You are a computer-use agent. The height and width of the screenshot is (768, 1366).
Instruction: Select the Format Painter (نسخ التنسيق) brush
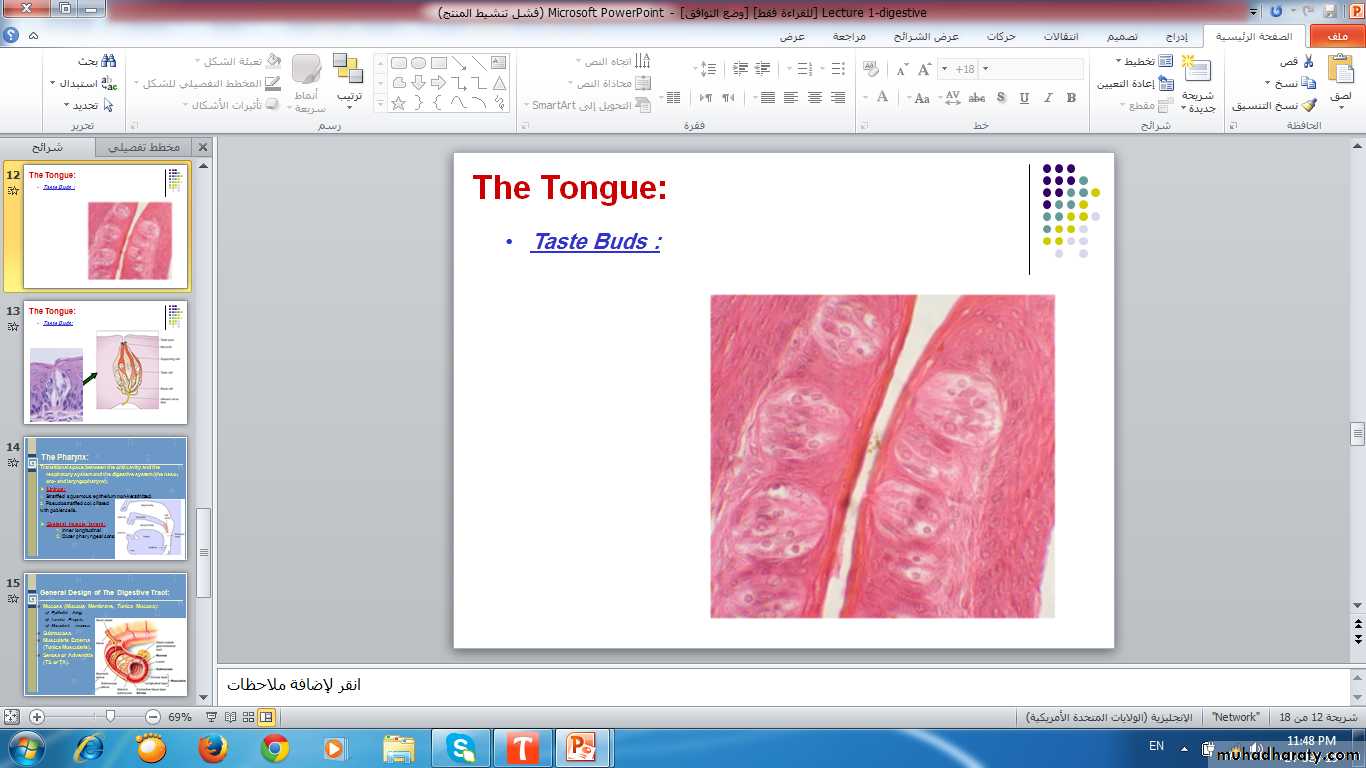click(1309, 105)
